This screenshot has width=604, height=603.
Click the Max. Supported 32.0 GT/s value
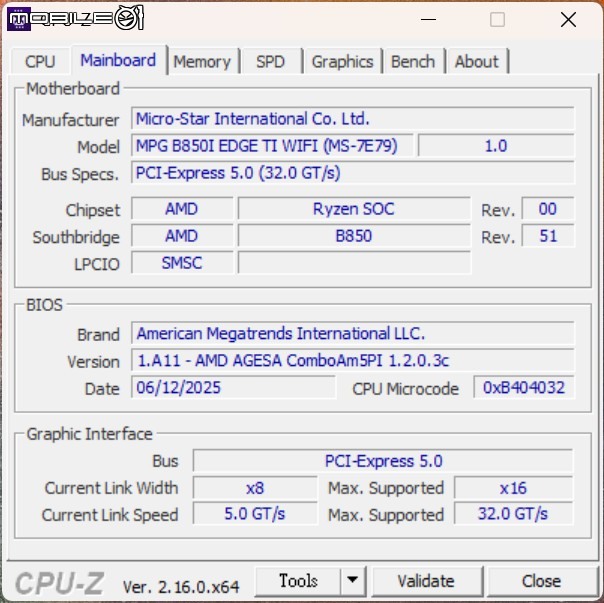coord(513,514)
